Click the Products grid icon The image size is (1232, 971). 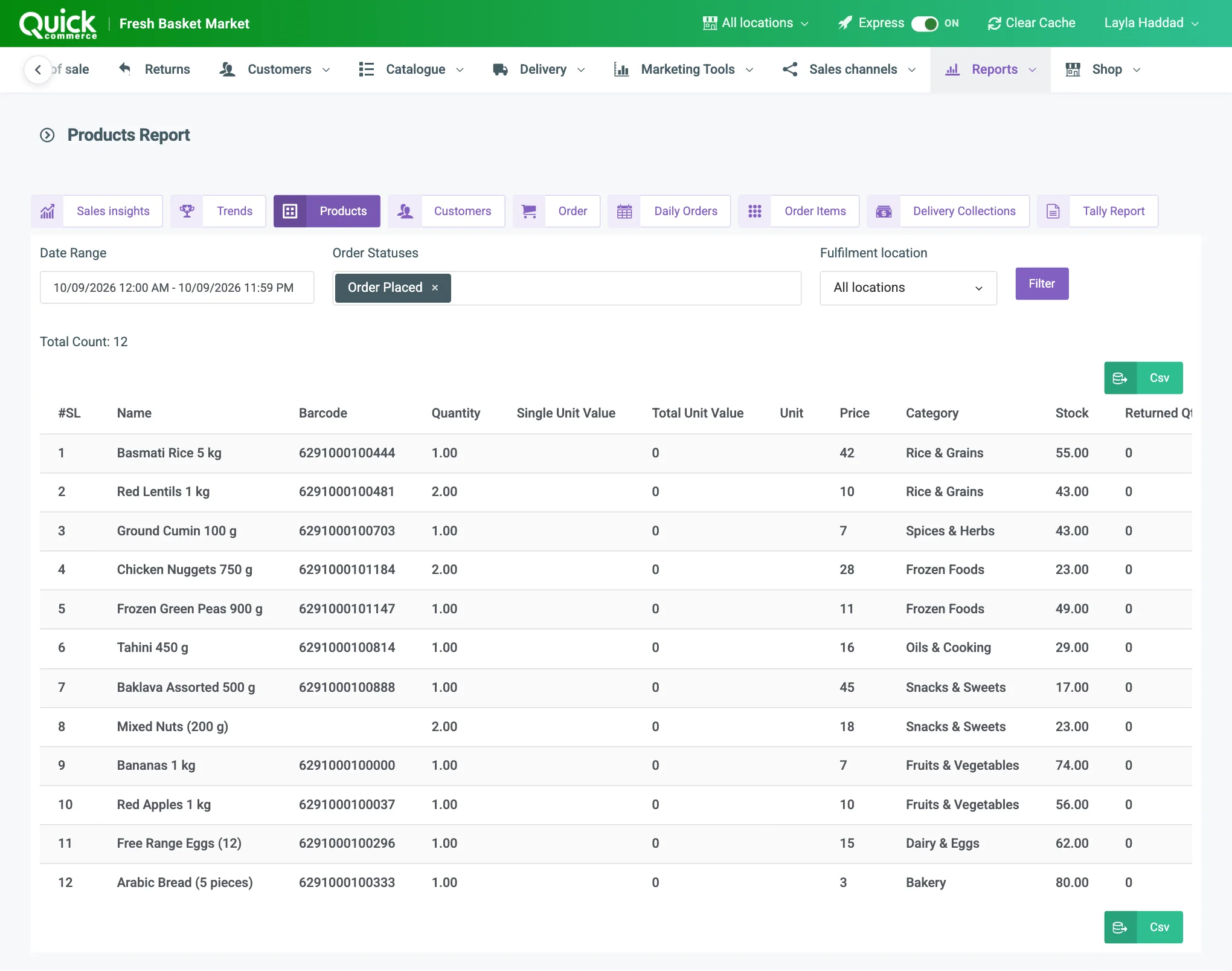click(x=290, y=211)
